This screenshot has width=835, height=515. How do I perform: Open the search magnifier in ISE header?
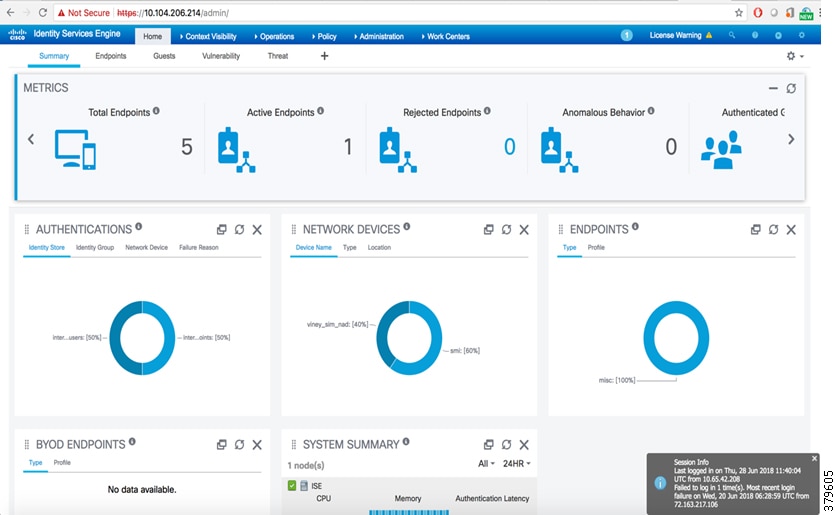pyautogui.click(x=732, y=35)
